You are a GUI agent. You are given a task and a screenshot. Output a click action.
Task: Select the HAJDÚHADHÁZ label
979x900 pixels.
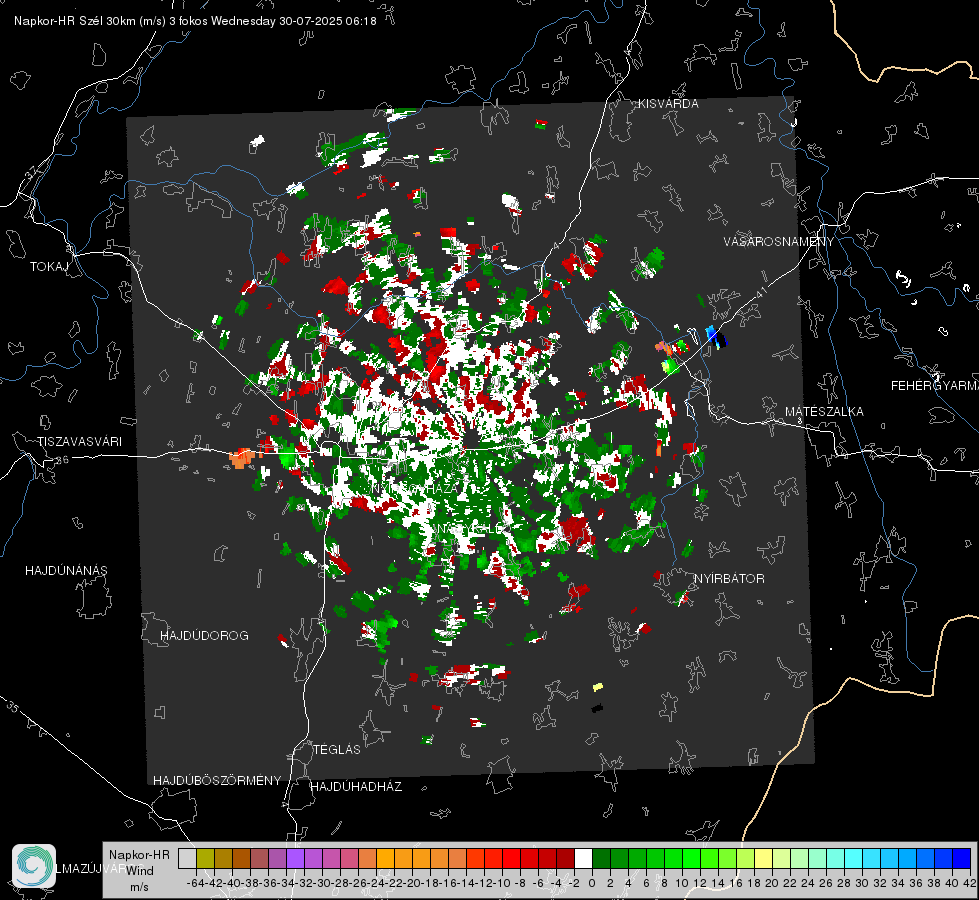coord(356,787)
